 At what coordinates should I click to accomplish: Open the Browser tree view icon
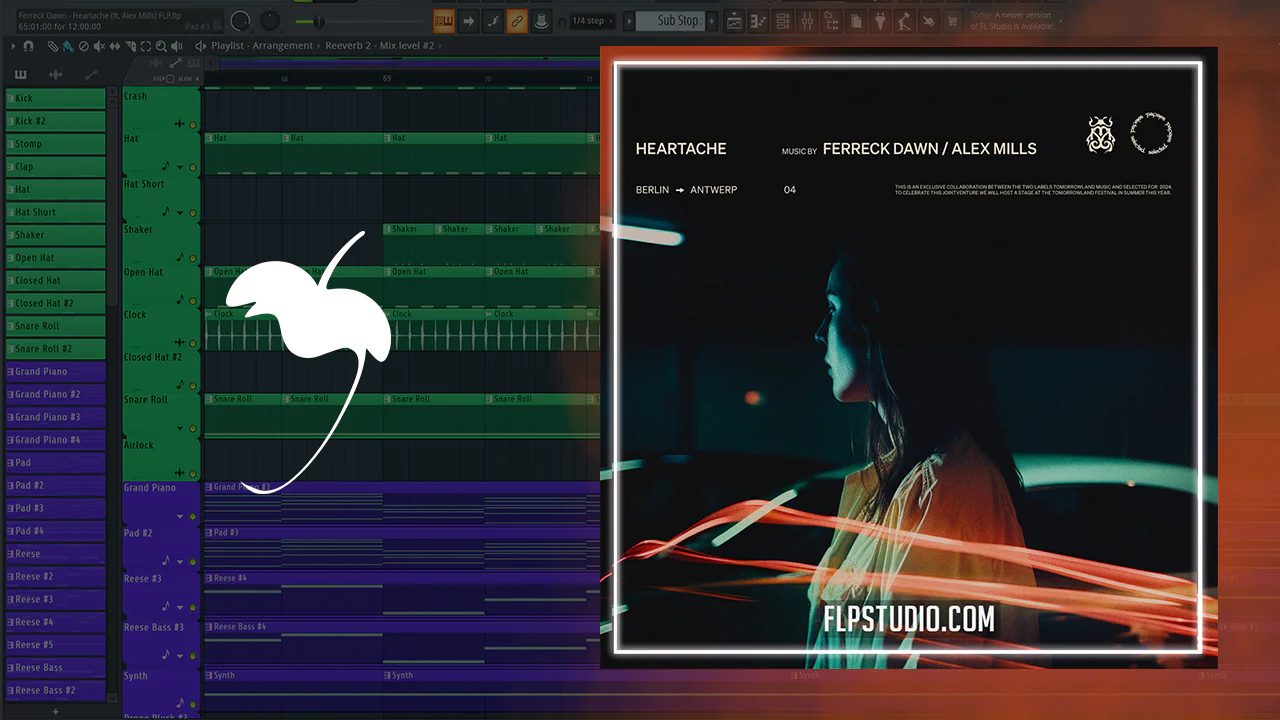click(832, 20)
